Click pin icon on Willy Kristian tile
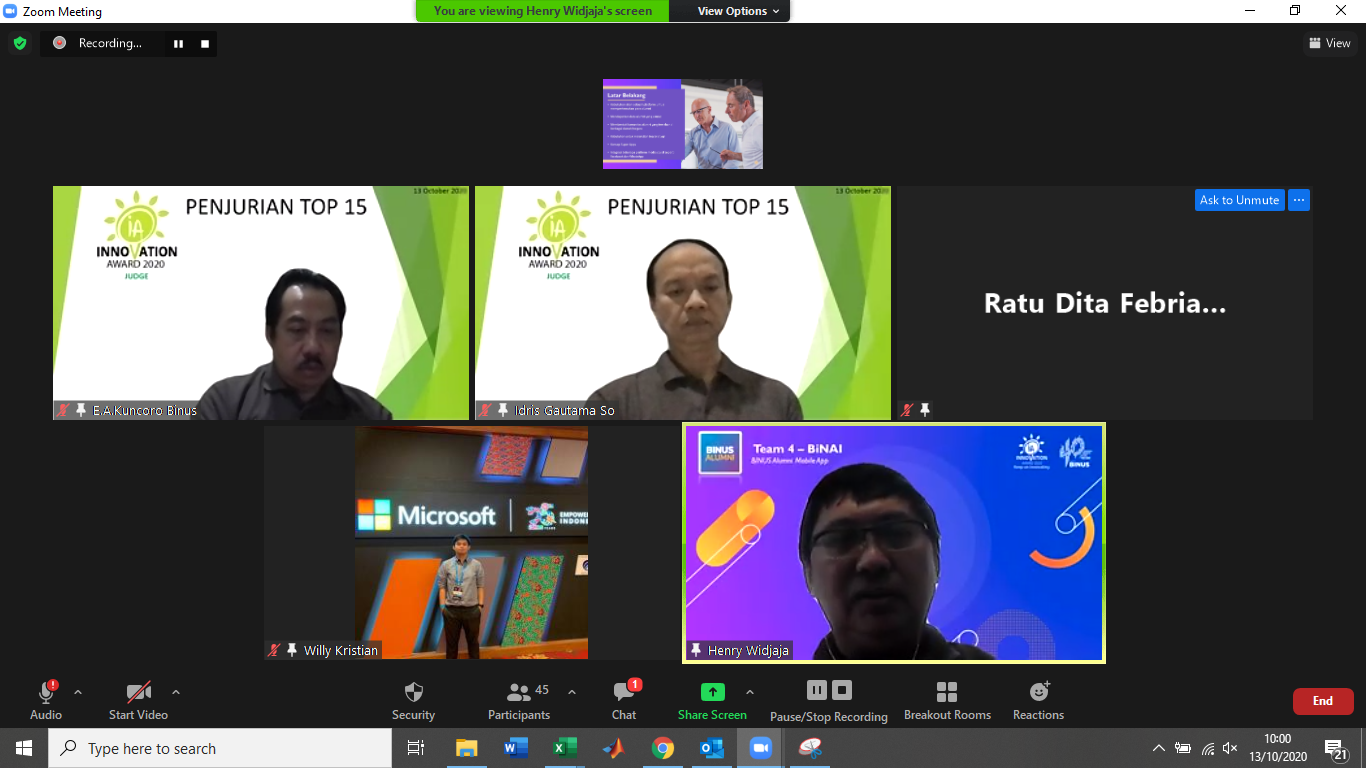The image size is (1366, 768). [292, 650]
